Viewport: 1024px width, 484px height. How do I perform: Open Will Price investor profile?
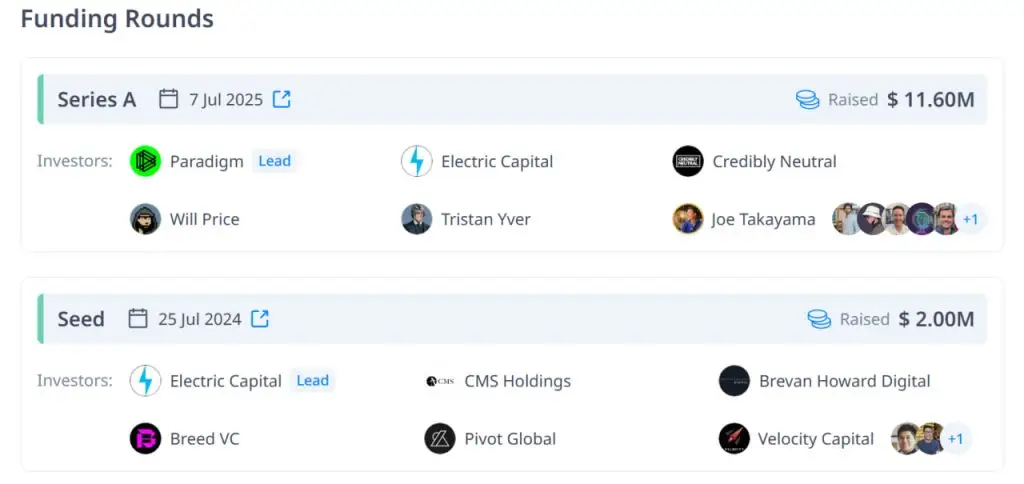tap(205, 219)
